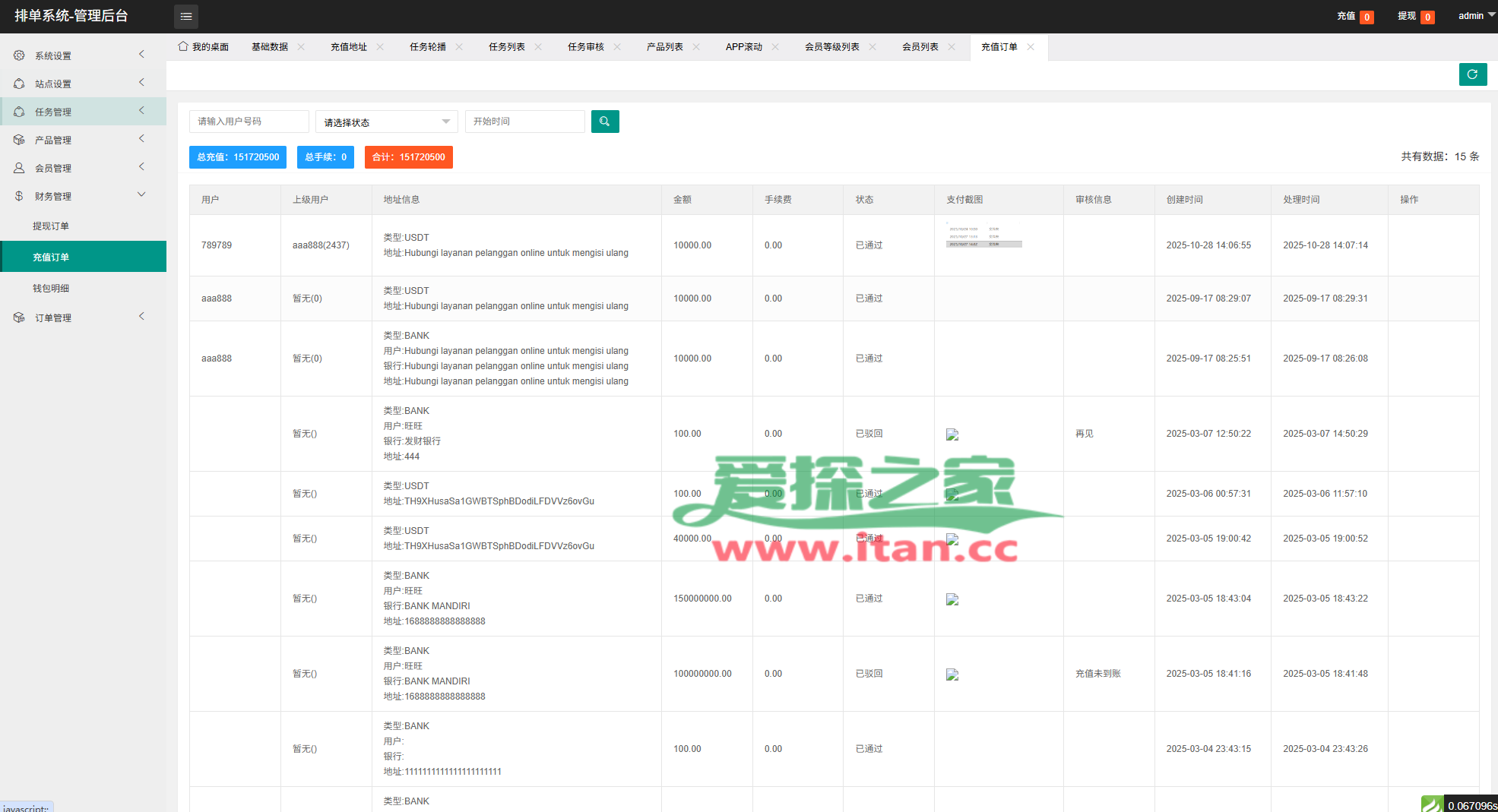Click broken image icon in 再见 row

pos(952,434)
